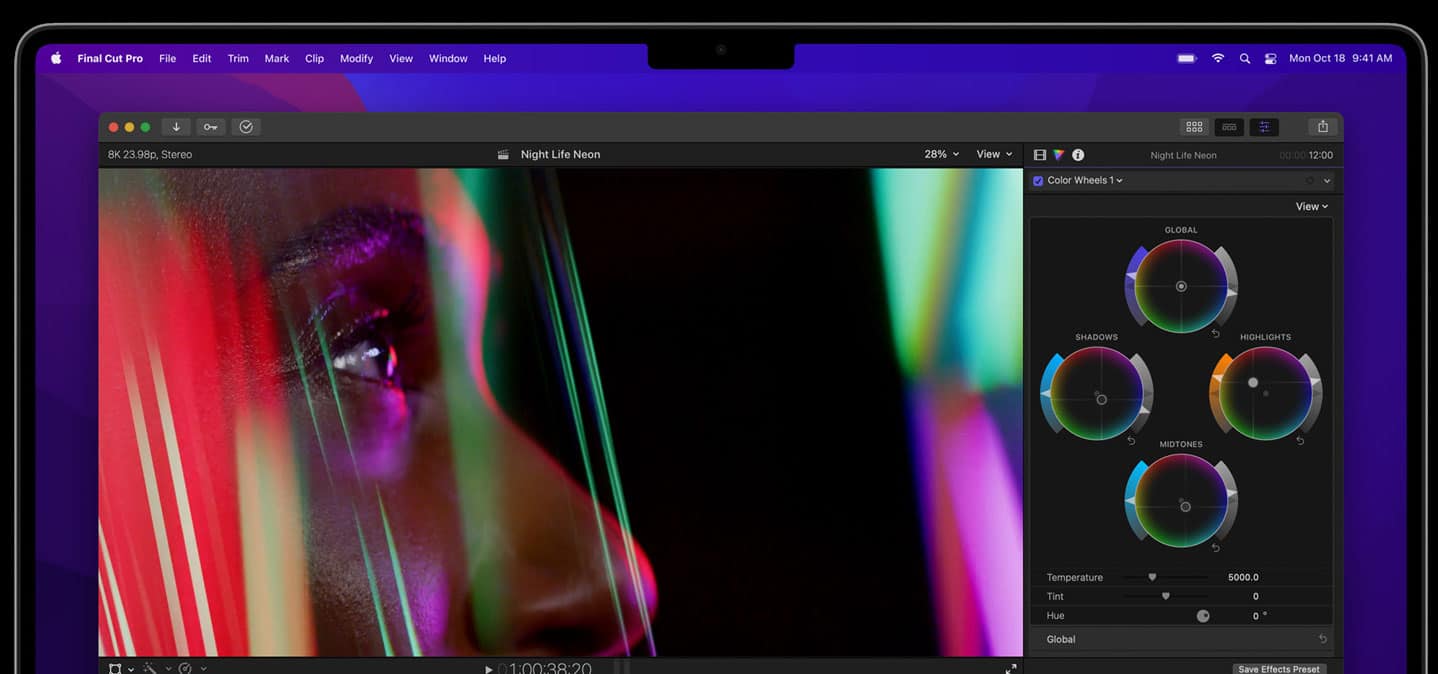Switch to the Video inspector filmstrip icon

[1040, 155]
